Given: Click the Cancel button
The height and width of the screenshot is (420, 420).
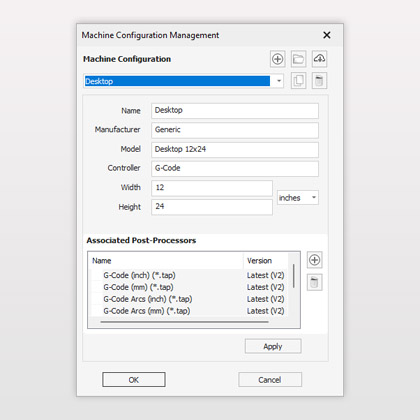Looking at the screenshot, I should pos(270,380).
